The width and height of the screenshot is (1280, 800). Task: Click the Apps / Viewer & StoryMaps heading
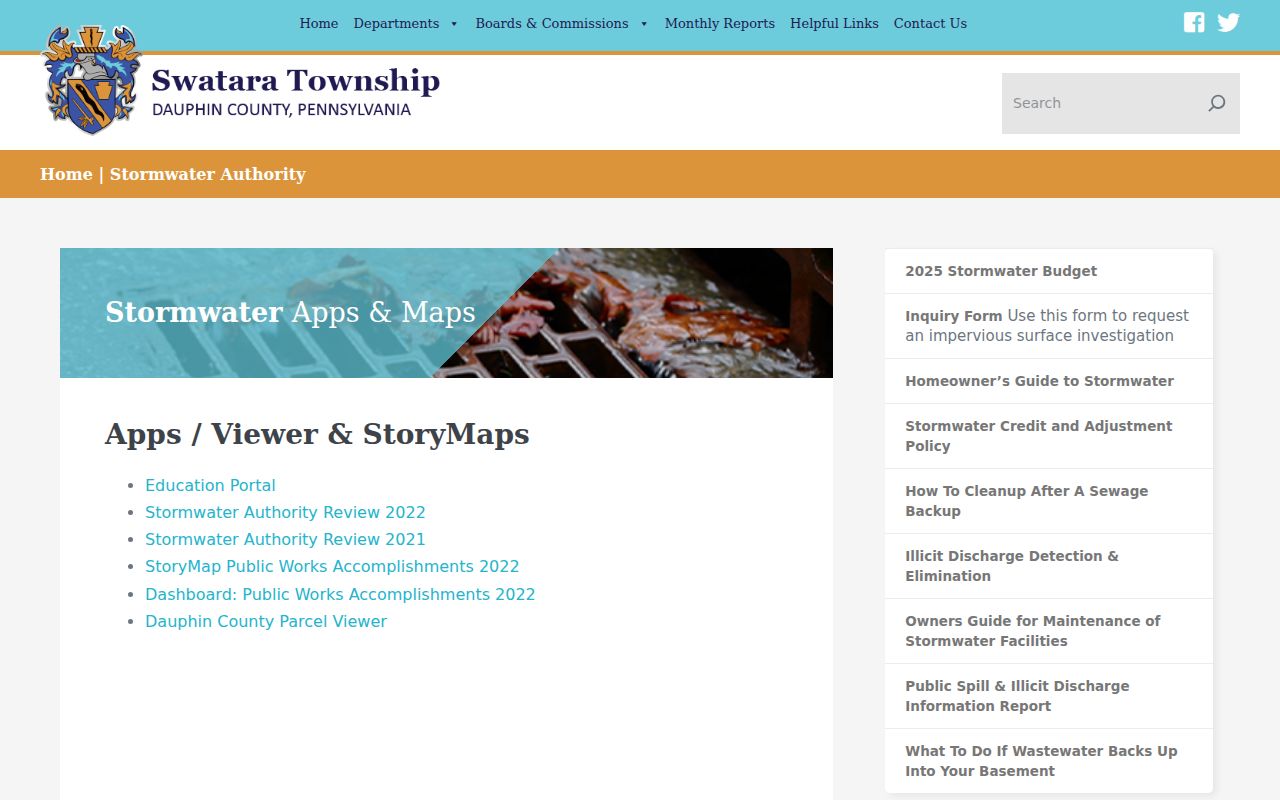click(317, 434)
